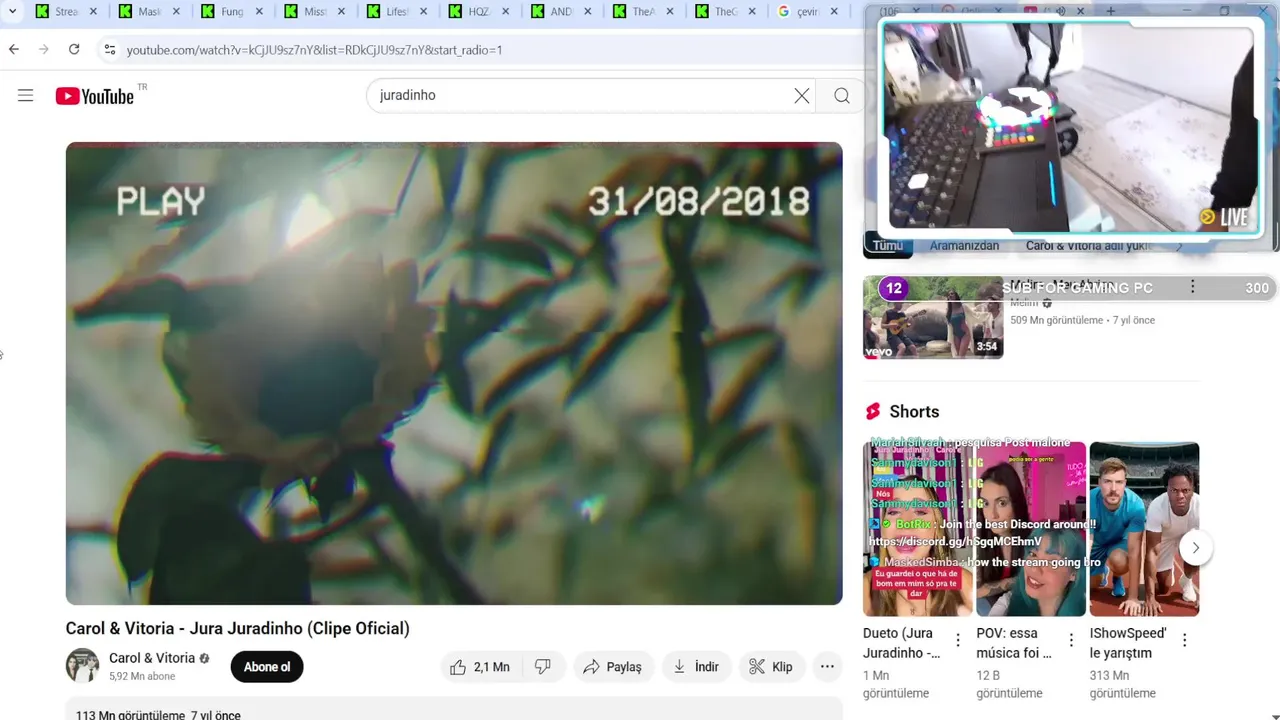This screenshot has width=1280, height=720.
Task: Open the Carol & Vitoria channel name link
Action: click(x=152, y=658)
